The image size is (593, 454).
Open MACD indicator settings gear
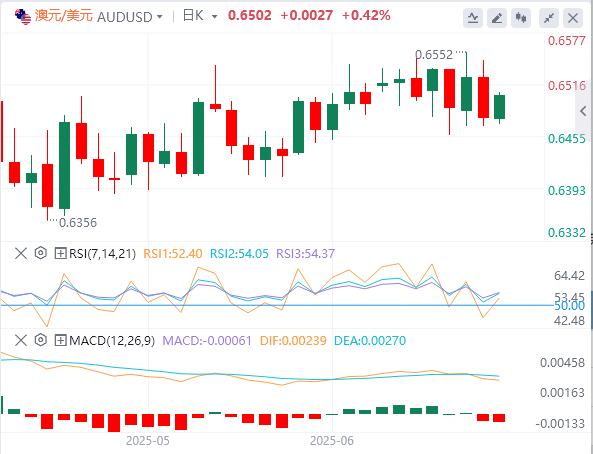tap(40, 340)
